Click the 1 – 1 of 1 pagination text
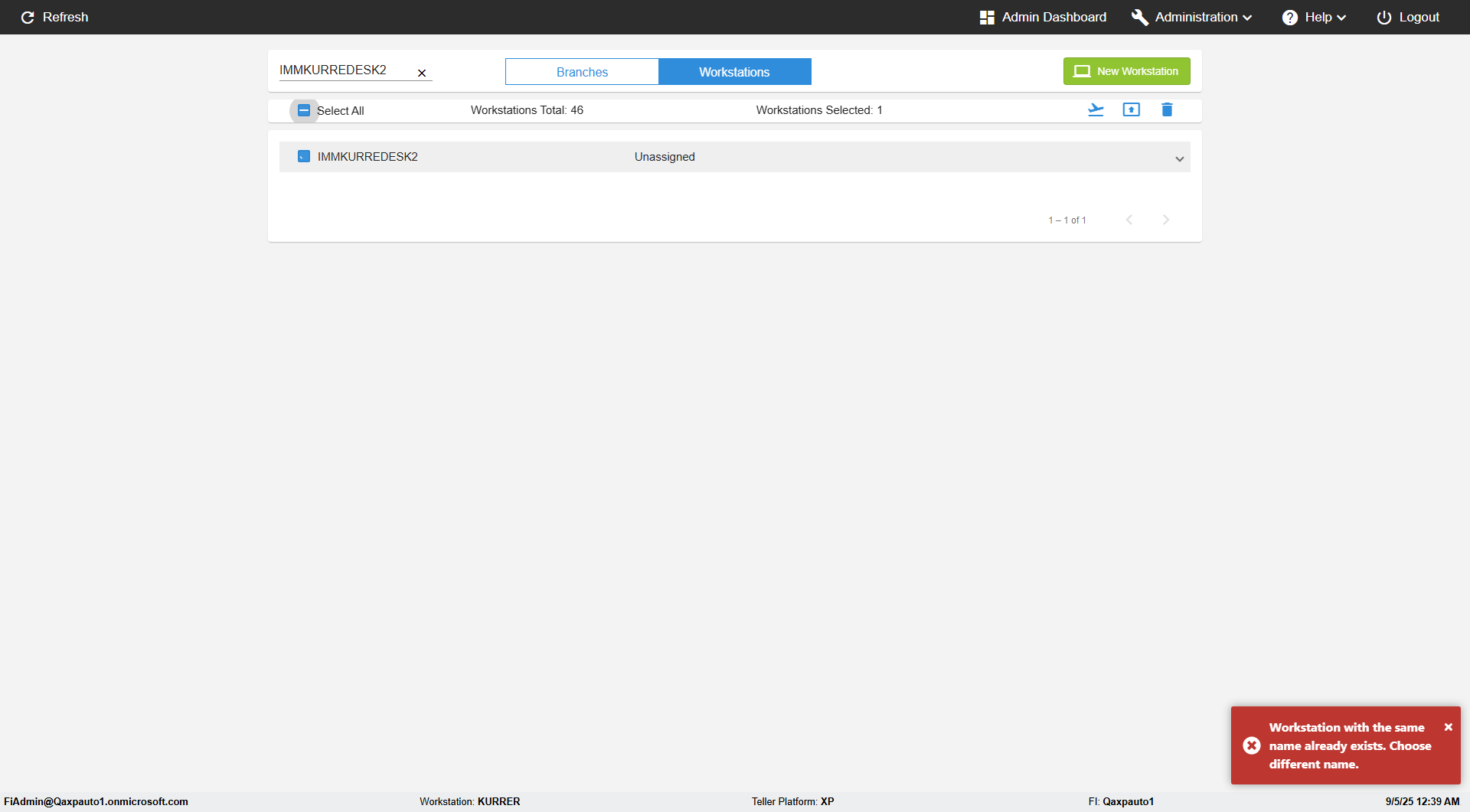This screenshot has height=812, width=1470. [x=1067, y=220]
